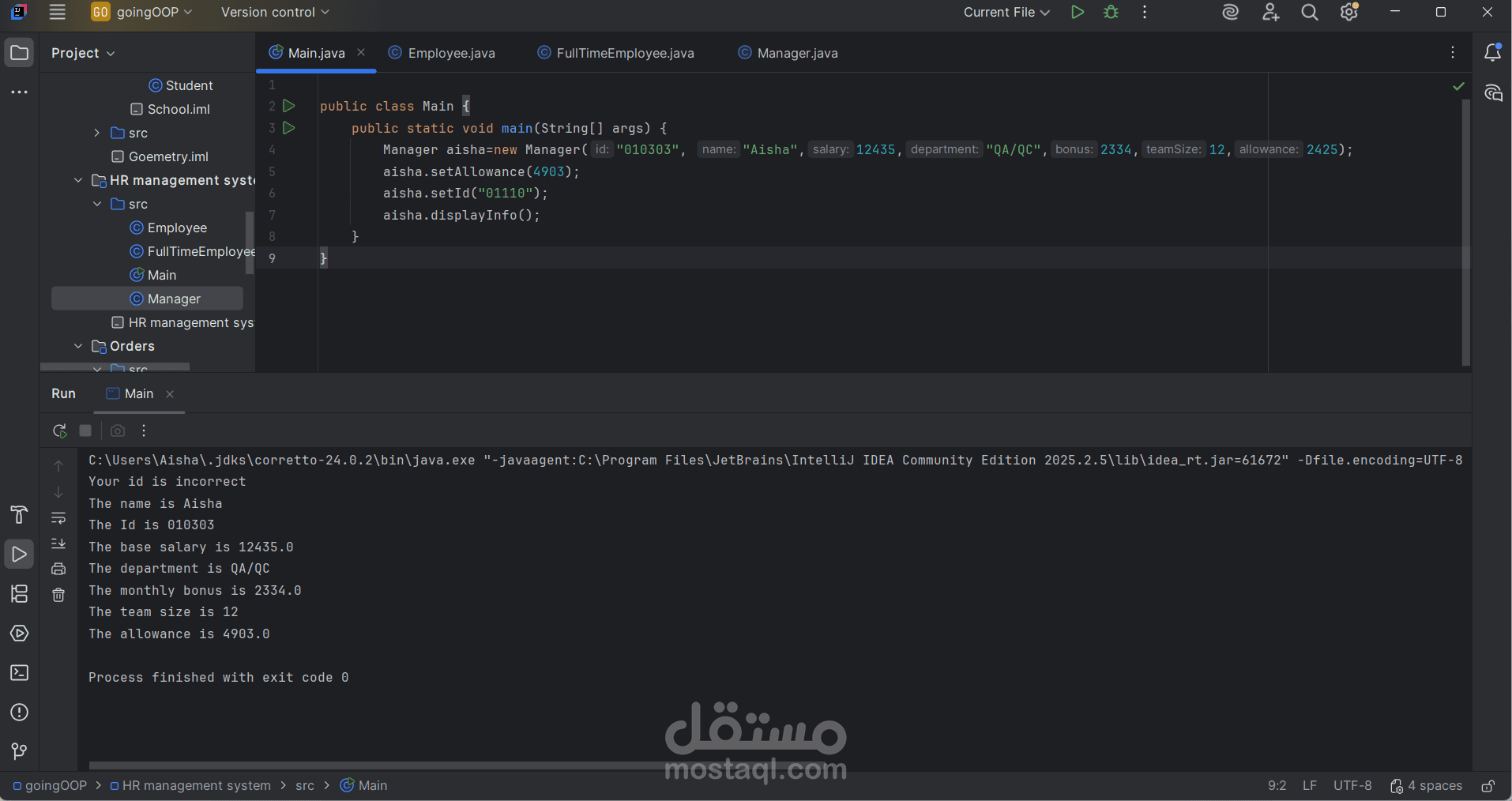Open Current File run configuration dropdown
The height and width of the screenshot is (801, 1512).
click(x=1006, y=12)
